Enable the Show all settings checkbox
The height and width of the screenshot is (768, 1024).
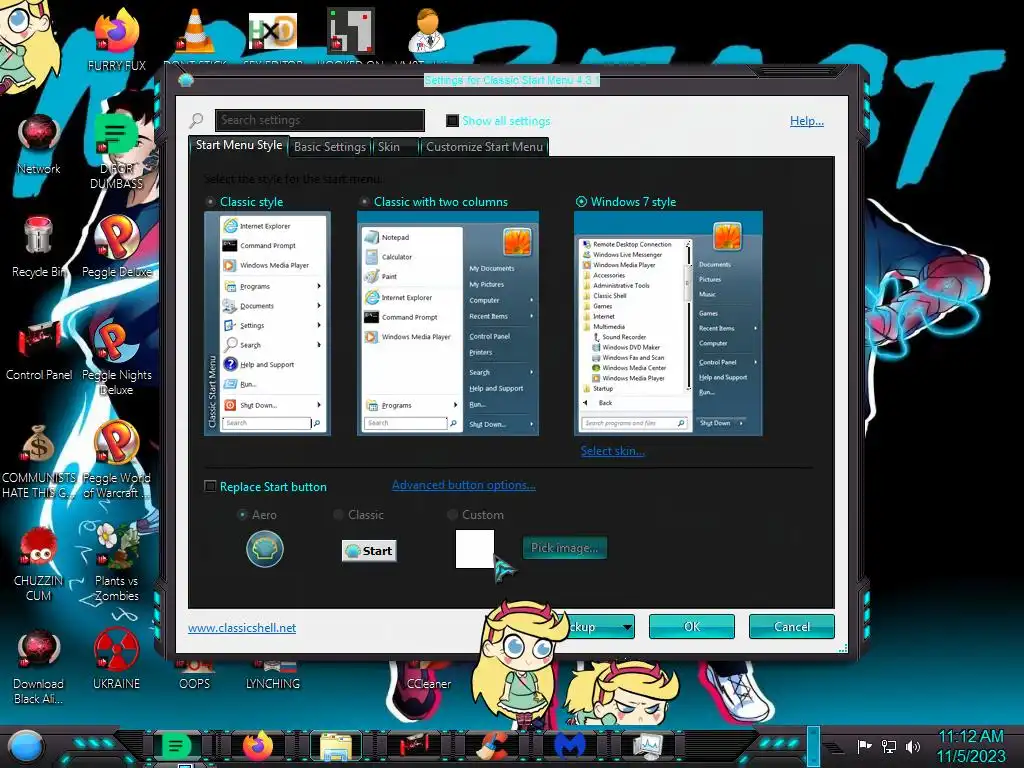(x=452, y=121)
